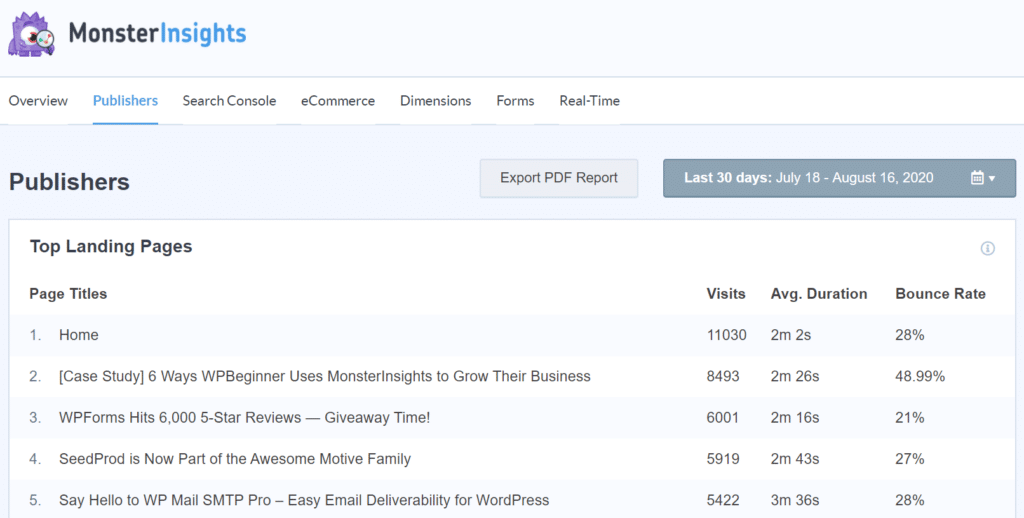Click the 6001 visits value
The width and height of the screenshot is (1024, 518).
pyautogui.click(x=723, y=417)
